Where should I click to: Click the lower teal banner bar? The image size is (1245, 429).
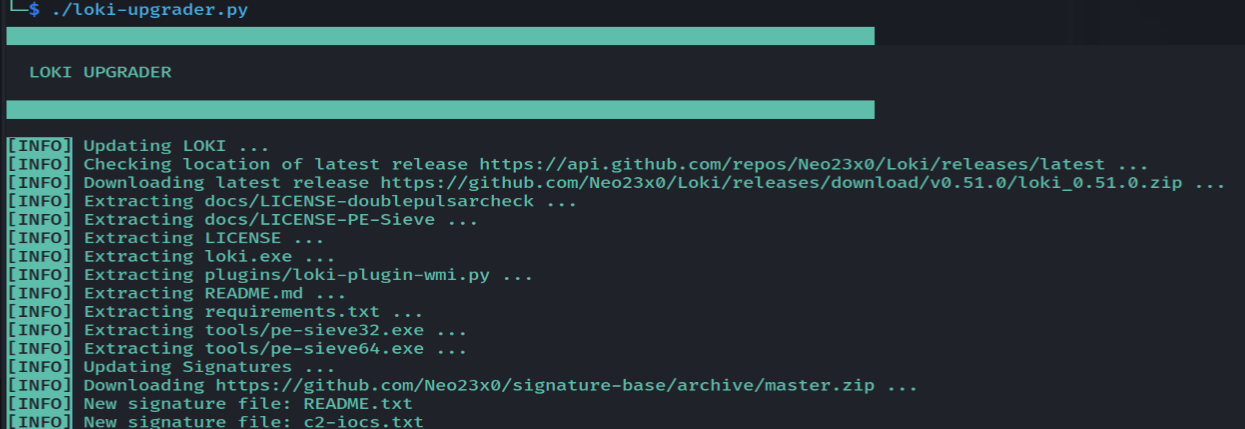(x=440, y=109)
